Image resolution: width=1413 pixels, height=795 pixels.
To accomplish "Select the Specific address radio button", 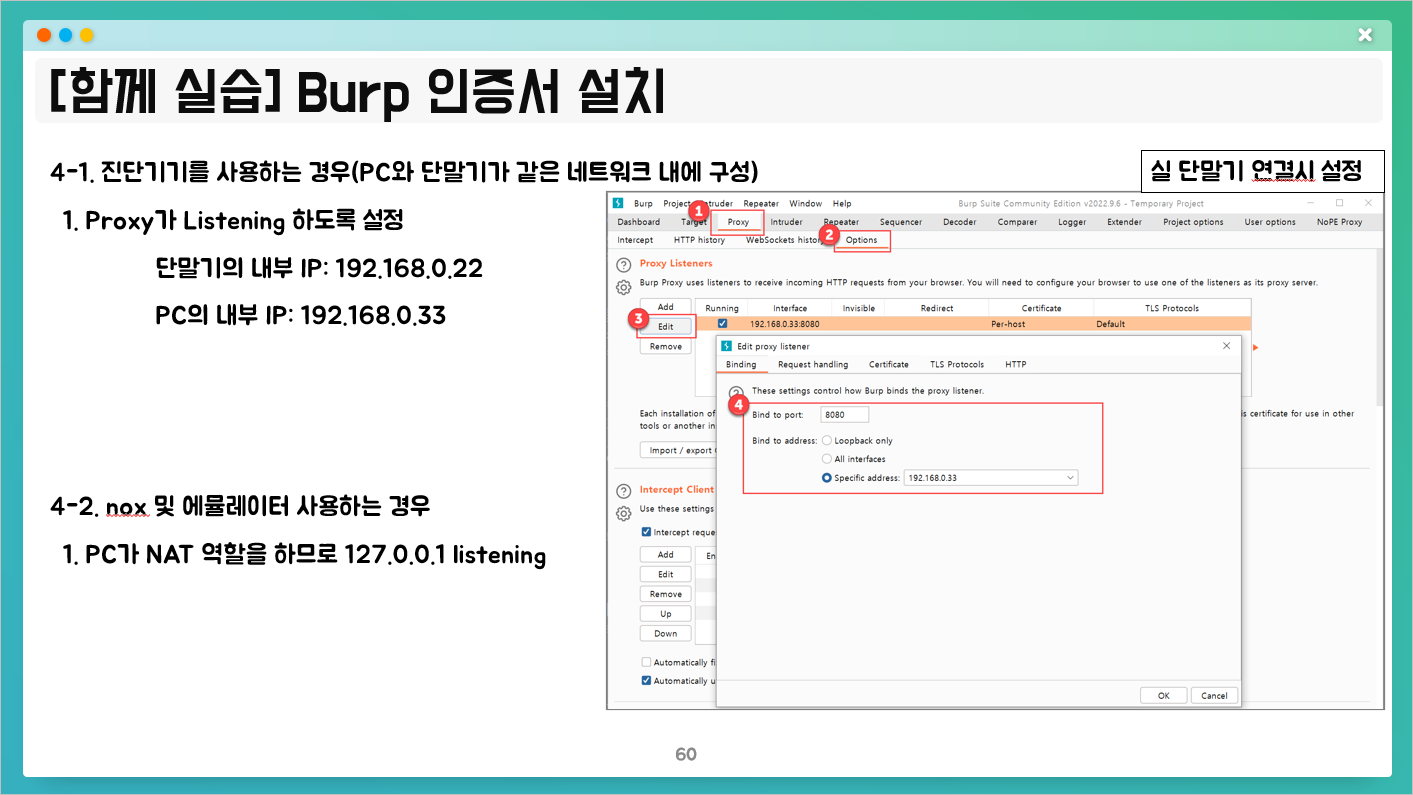I will 827,478.
